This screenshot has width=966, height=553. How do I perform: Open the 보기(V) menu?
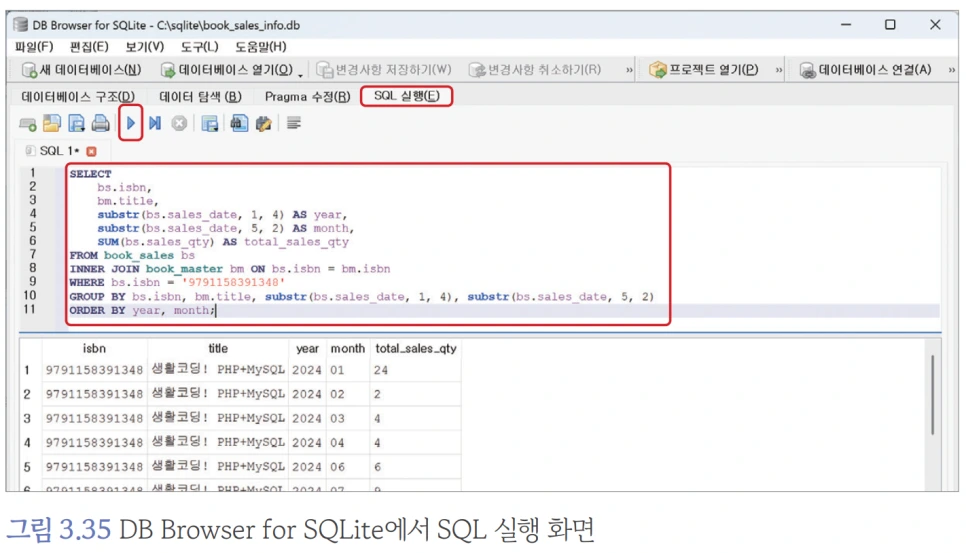tap(144, 47)
